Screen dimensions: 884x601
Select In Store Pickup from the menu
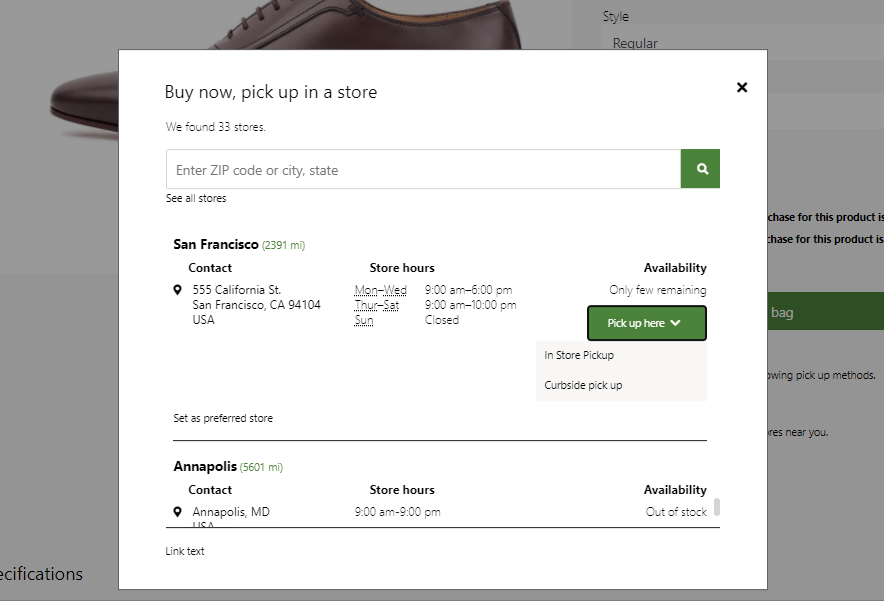(578, 354)
